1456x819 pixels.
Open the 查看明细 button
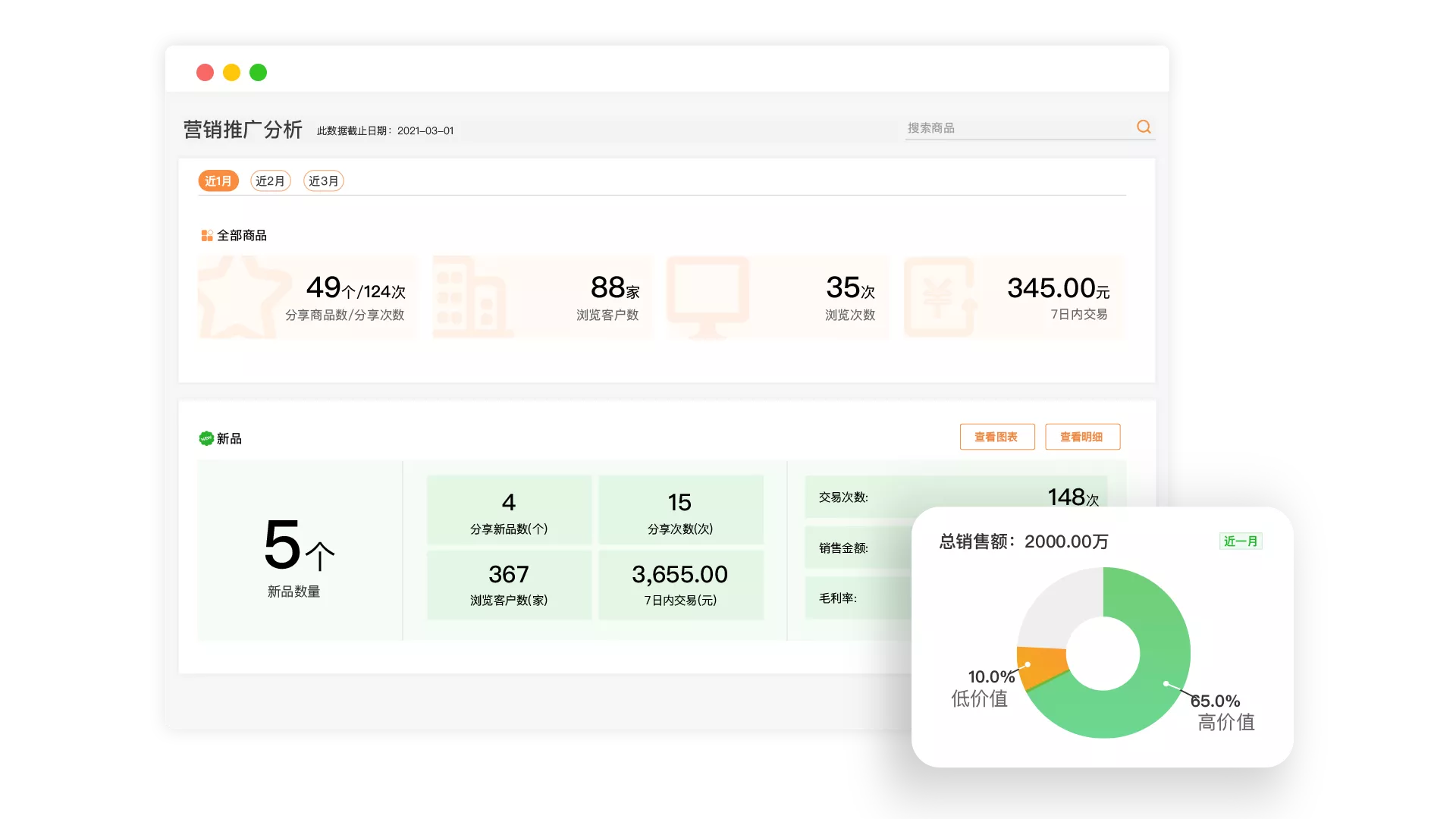1082,437
